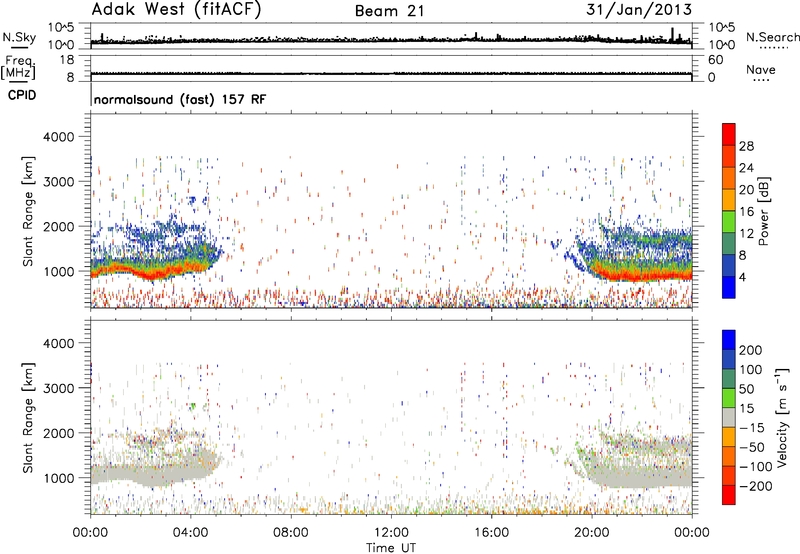
Task: Click the Power [dB] colorbar title
Action: (x=763, y=211)
